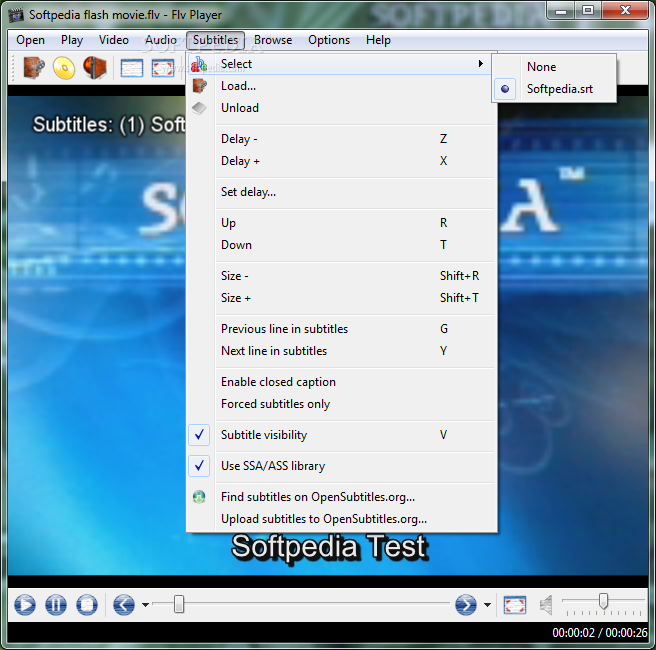This screenshot has width=656, height=650.
Task: Click the abc icon beside Select
Action: 199,64
